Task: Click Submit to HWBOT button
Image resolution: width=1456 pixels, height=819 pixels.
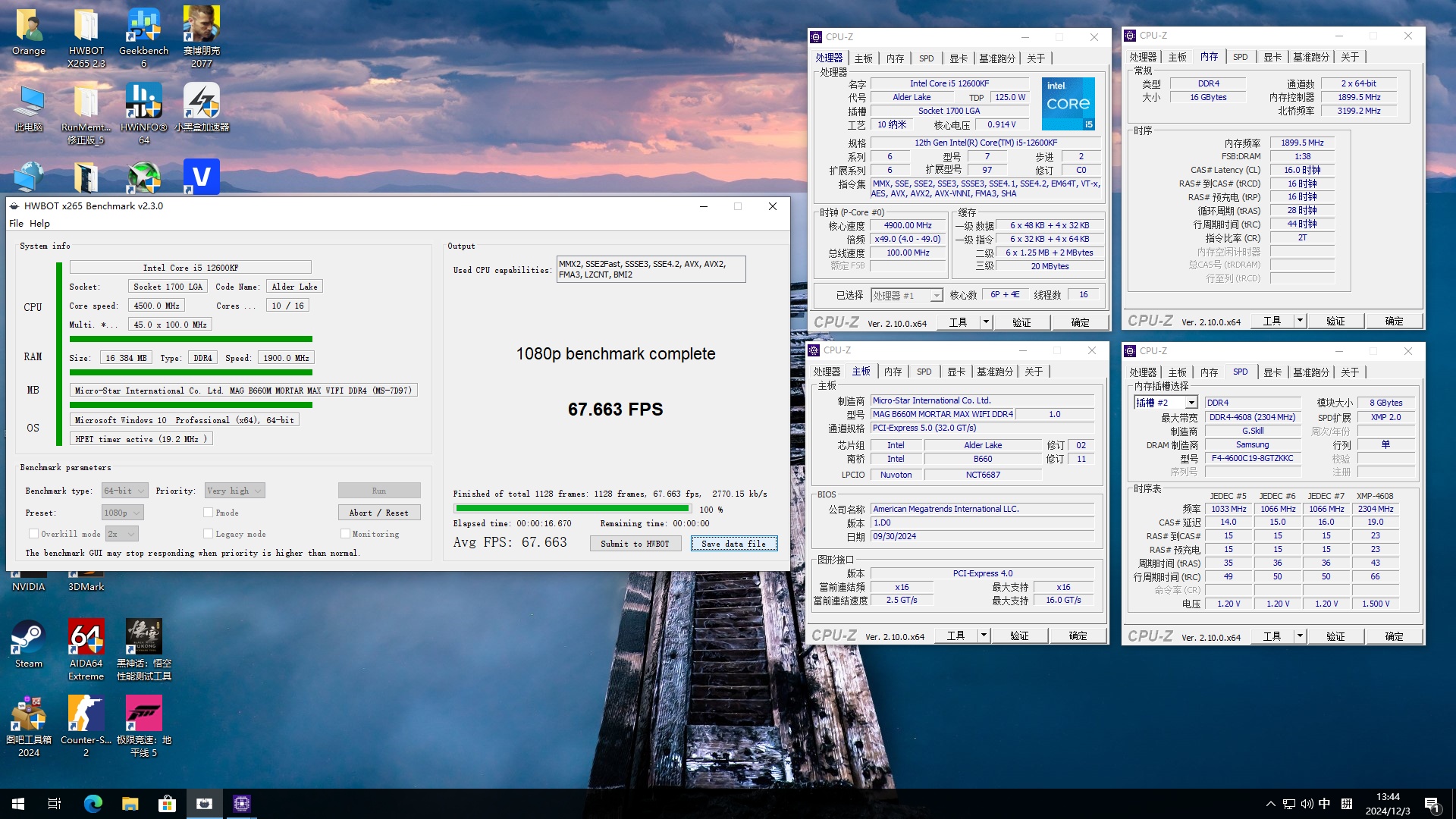Action: point(635,544)
